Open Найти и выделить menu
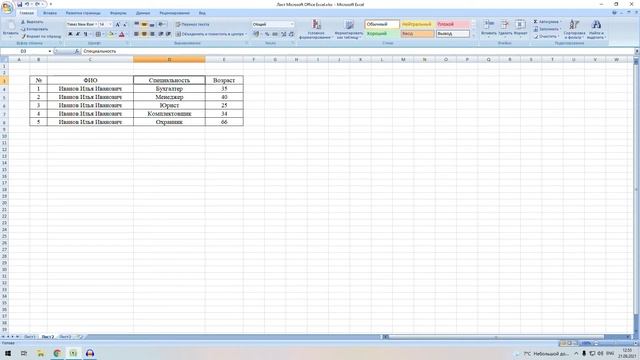Screen dimensions: 640x360 (596, 29)
